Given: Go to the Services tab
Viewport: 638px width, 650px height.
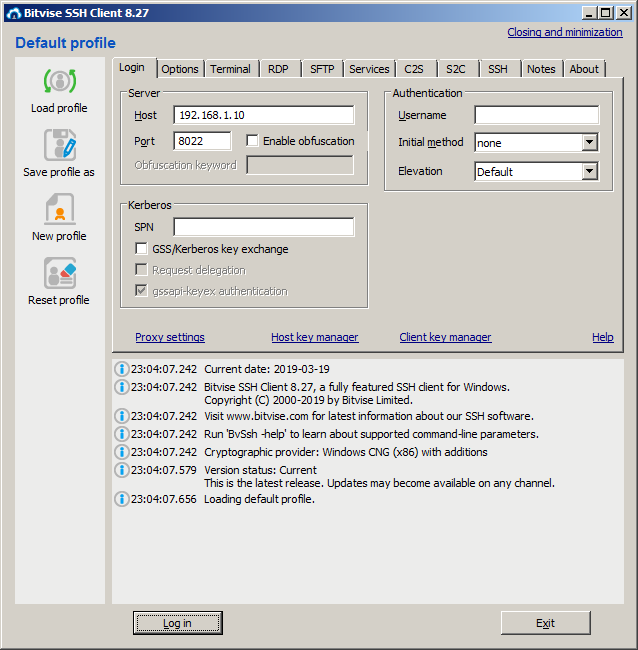Looking at the screenshot, I should pyautogui.click(x=369, y=69).
